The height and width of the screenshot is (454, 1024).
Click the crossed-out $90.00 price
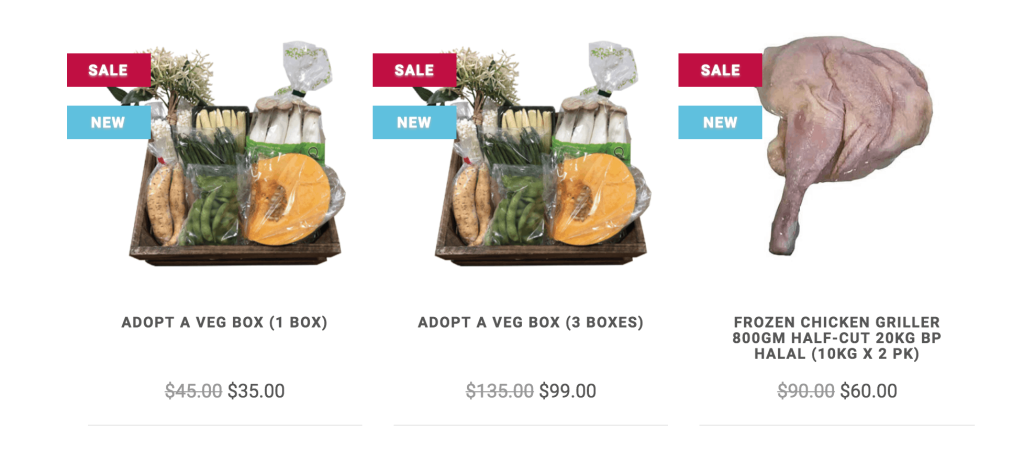[x=805, y=391]
